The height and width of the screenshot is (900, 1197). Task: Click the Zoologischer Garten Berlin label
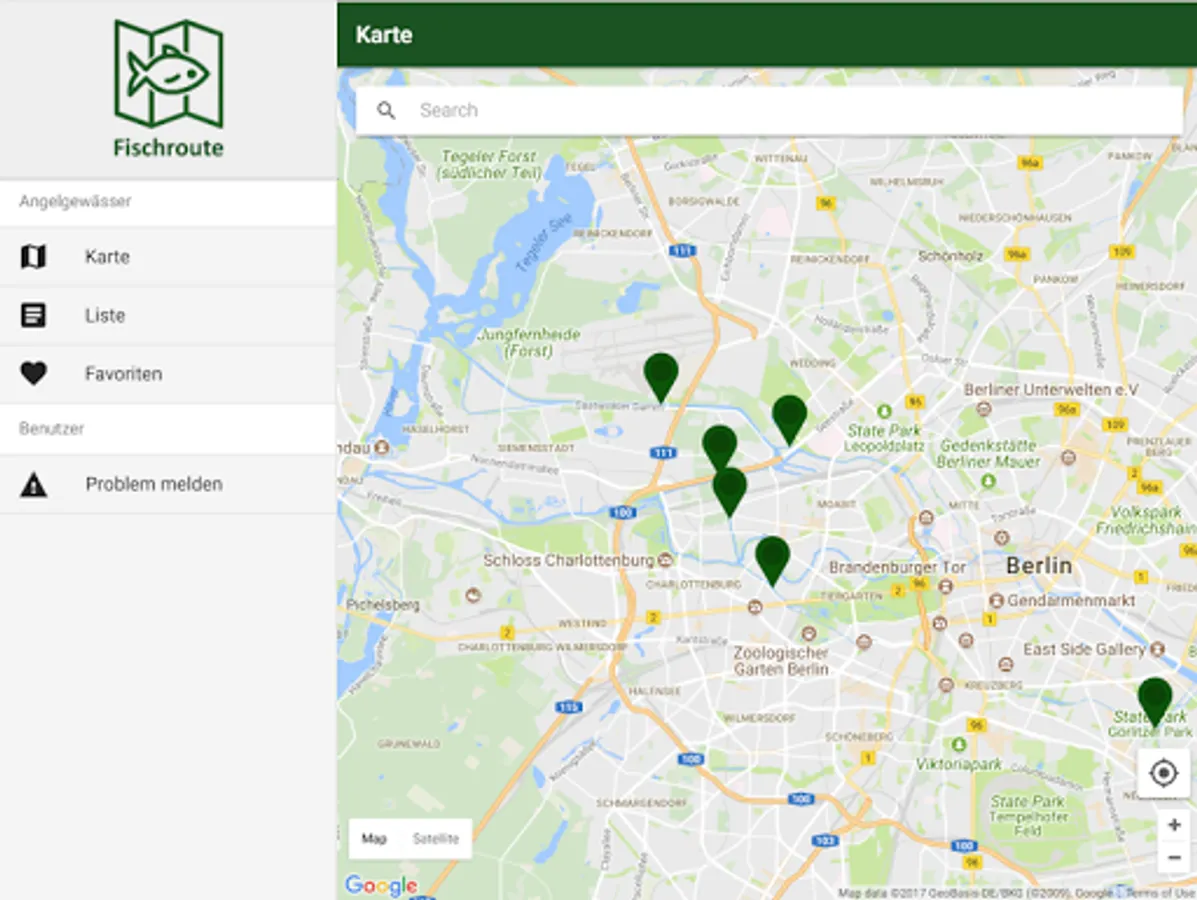[x=781, y=661]
